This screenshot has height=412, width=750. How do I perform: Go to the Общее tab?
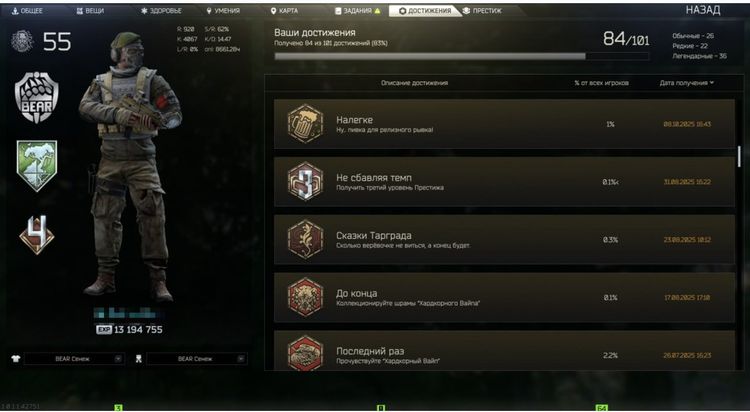click(x=27, y=11)
